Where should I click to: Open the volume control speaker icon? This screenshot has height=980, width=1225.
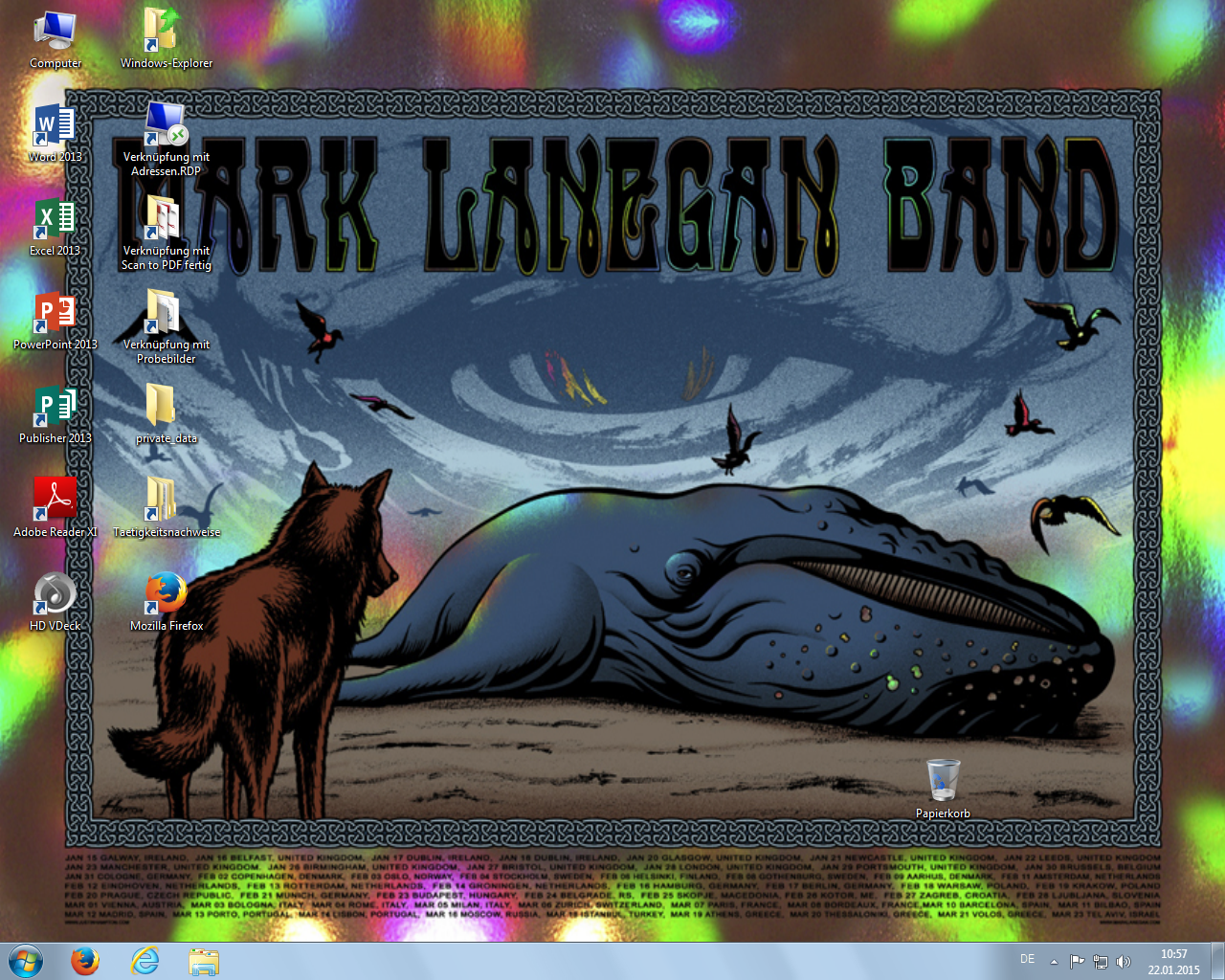1124,962
